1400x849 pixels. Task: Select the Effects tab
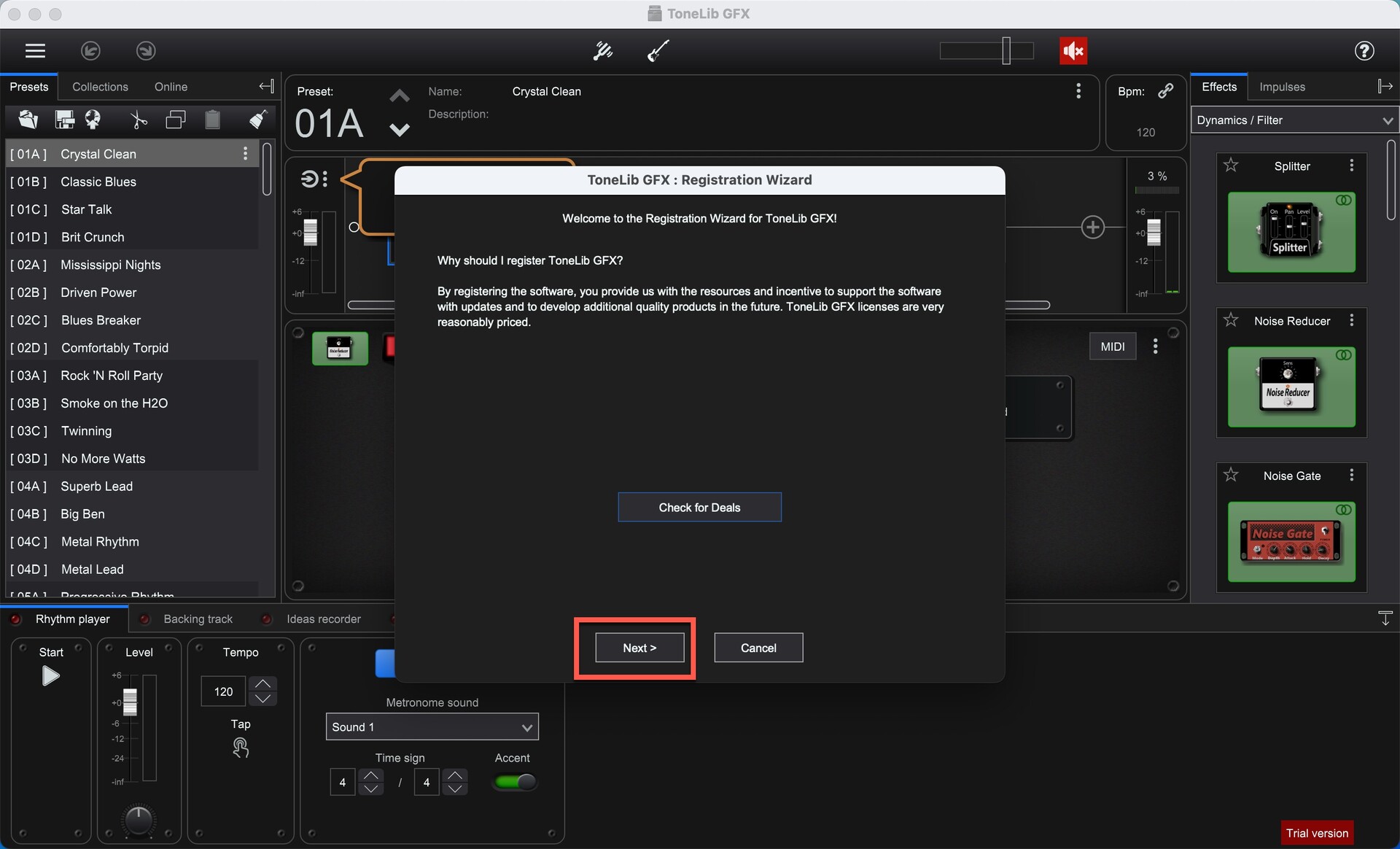1219,87
